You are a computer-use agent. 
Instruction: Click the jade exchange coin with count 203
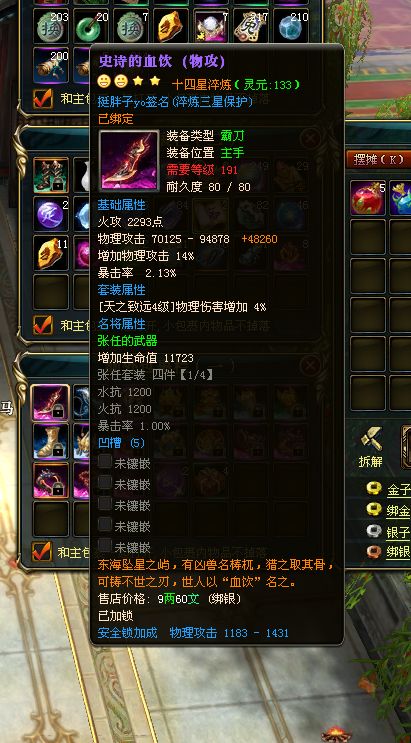pos(51,26)
